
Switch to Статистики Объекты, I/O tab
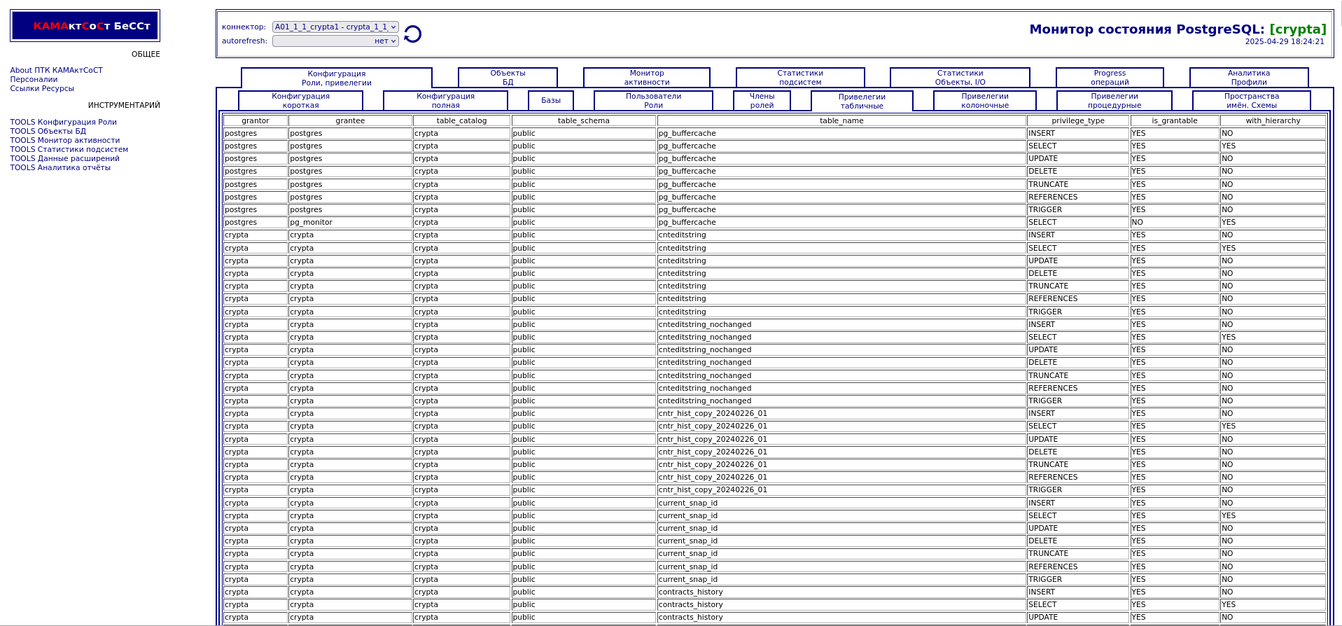tap(960, 77)
